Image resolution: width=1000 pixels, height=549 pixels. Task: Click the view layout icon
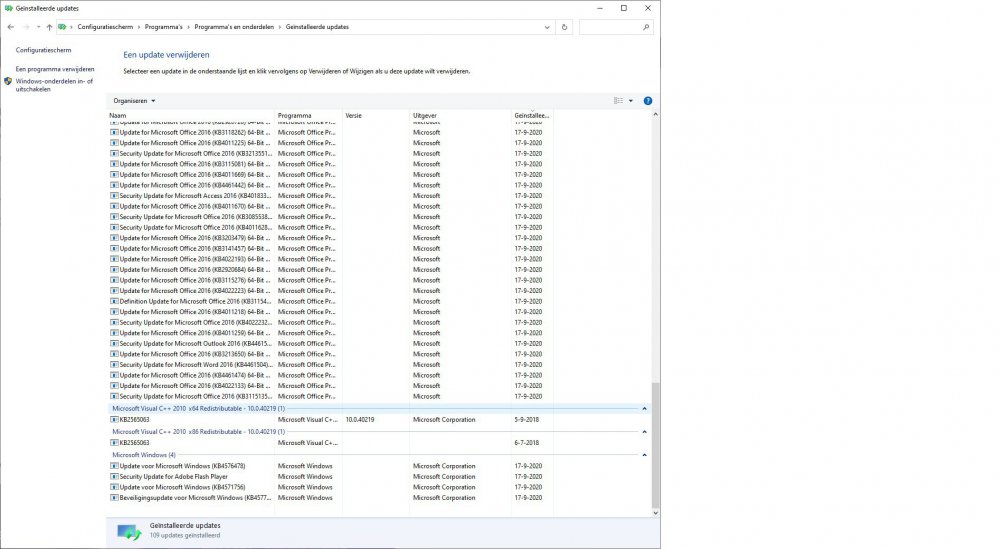[x=619, y=101]
